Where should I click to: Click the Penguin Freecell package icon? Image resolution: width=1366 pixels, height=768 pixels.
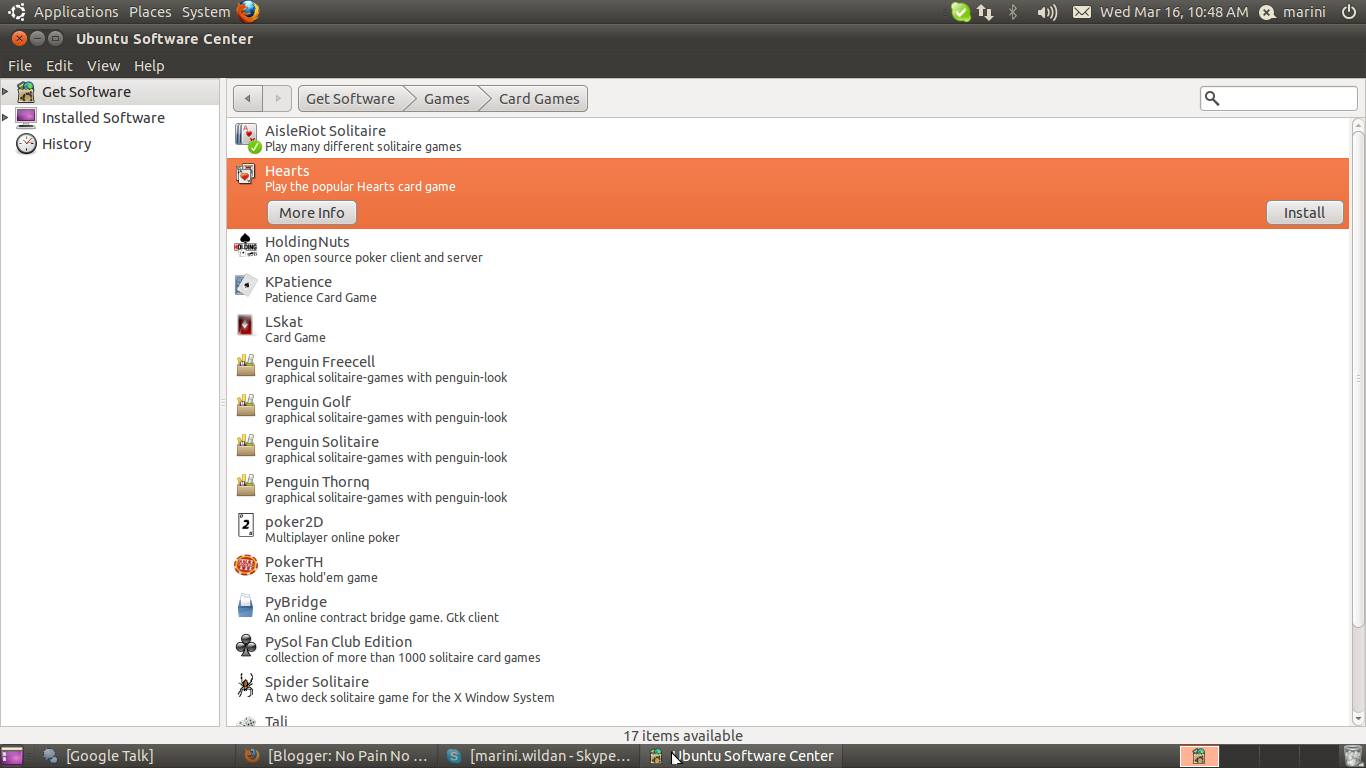point(245,365)
